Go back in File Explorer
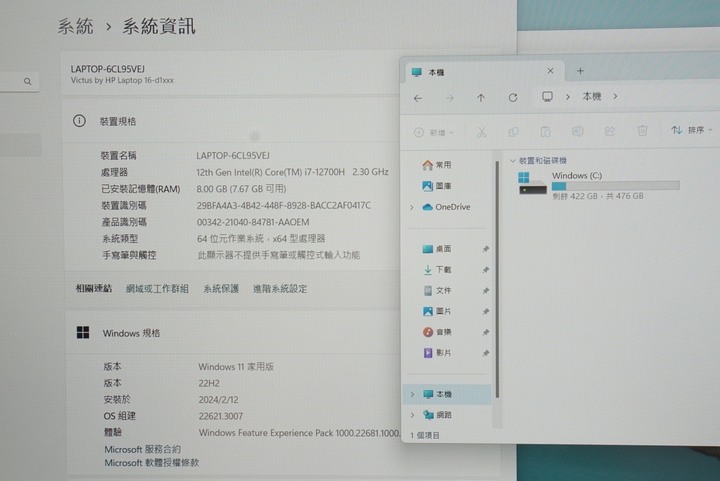 (418, 98)
